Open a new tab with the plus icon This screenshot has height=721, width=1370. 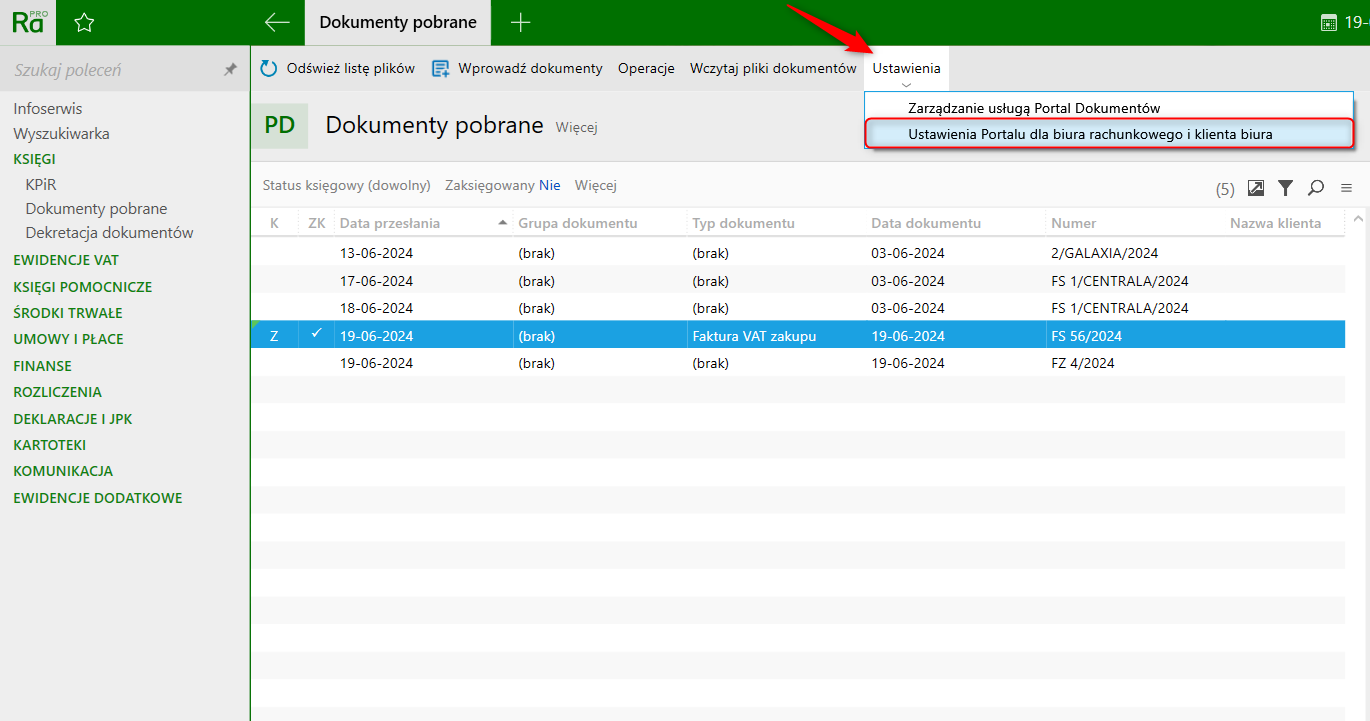coord(520,23)
